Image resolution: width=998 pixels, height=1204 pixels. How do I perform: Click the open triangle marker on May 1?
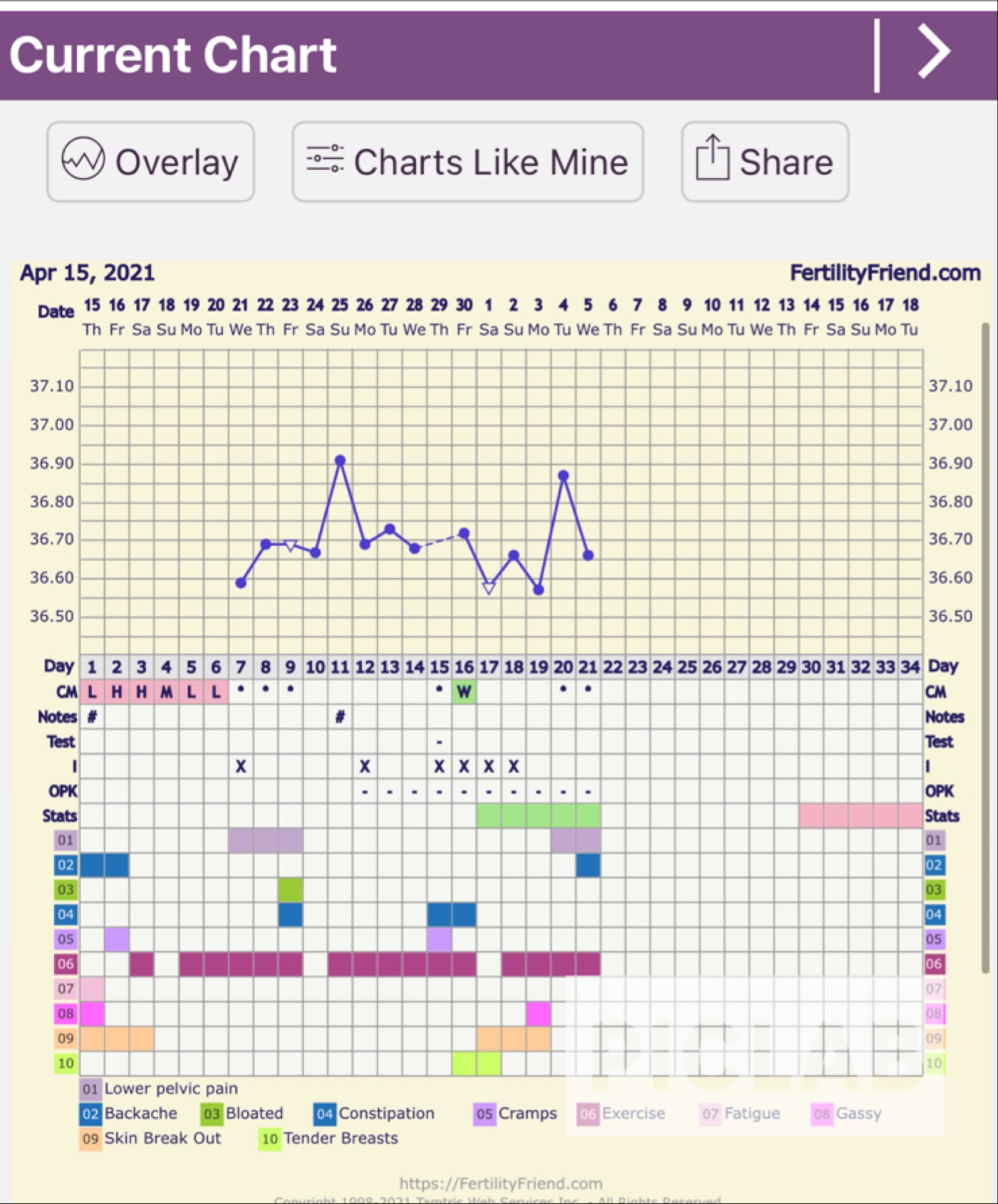pos(489,588)
